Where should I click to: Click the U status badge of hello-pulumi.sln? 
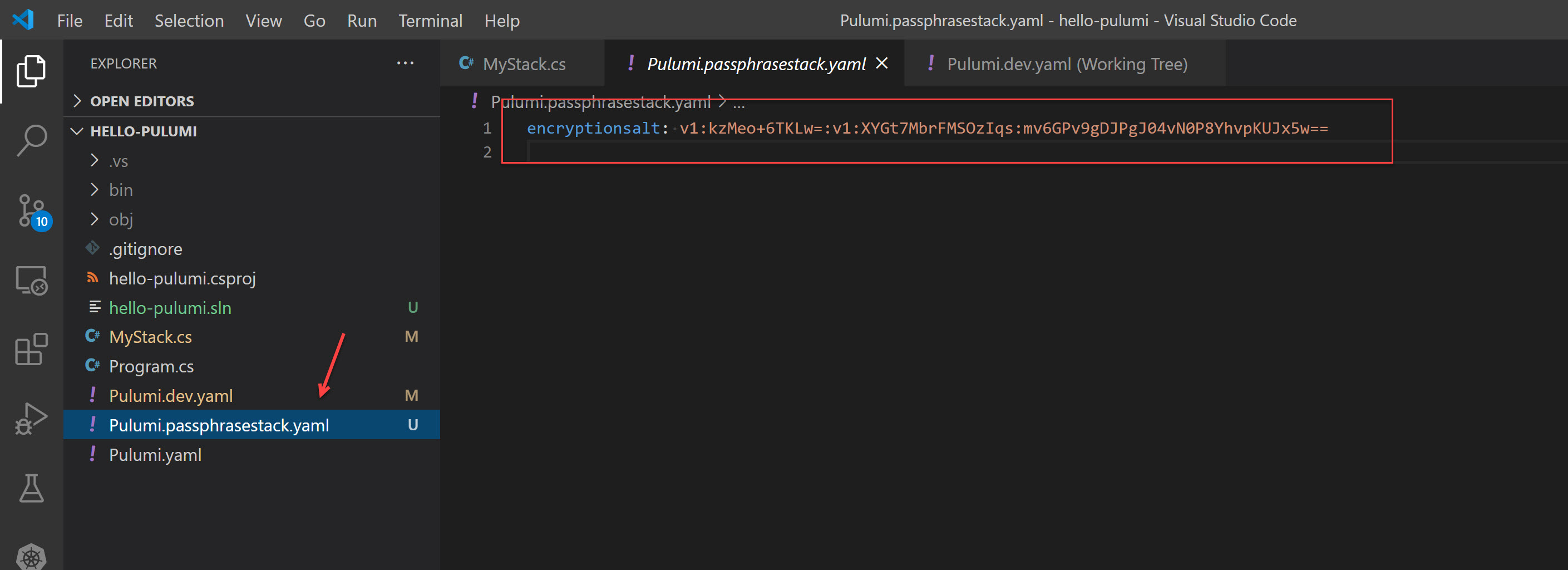click(x=413, y=307)
